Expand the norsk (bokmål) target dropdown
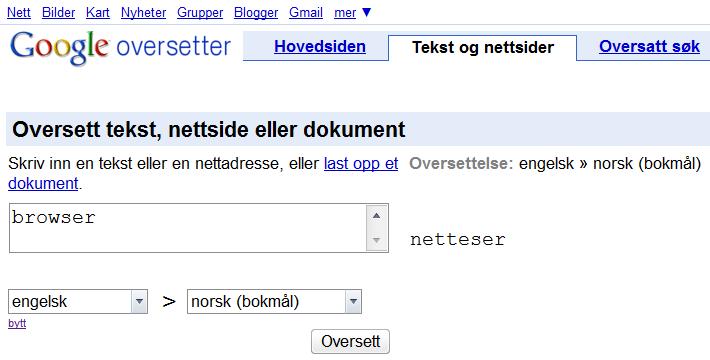Screen dimensions: 710x360 [x=353, y=302]
